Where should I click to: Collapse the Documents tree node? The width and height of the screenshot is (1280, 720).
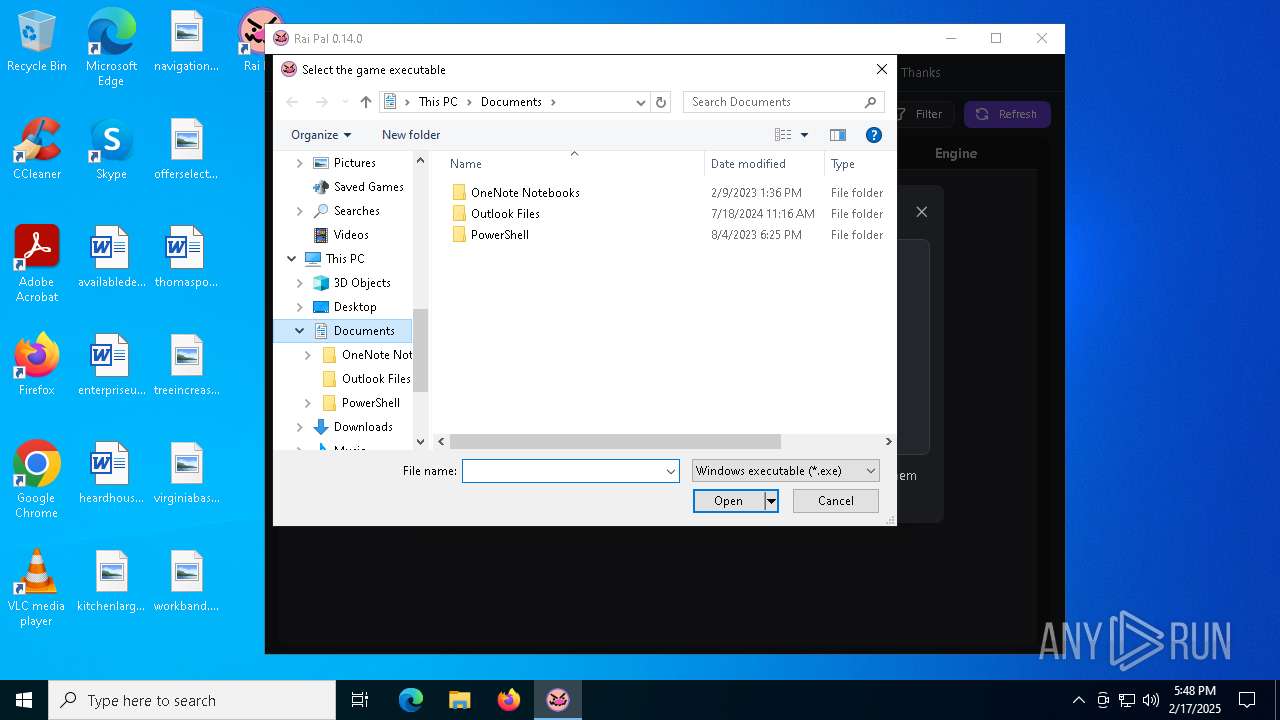[x=299, y=331]
